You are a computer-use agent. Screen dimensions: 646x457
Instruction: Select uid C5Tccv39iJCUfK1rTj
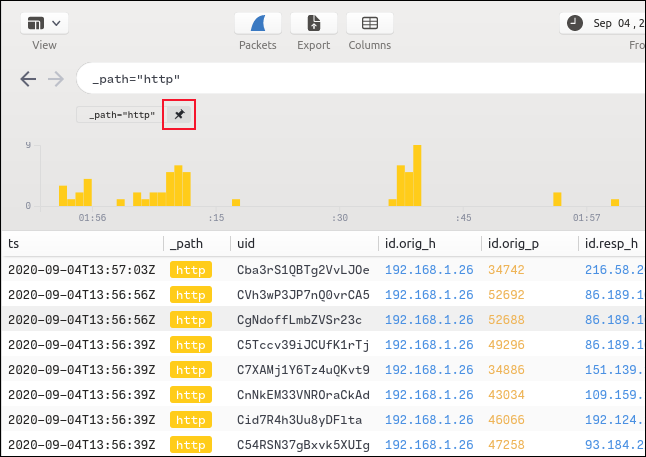coord(303,345)
